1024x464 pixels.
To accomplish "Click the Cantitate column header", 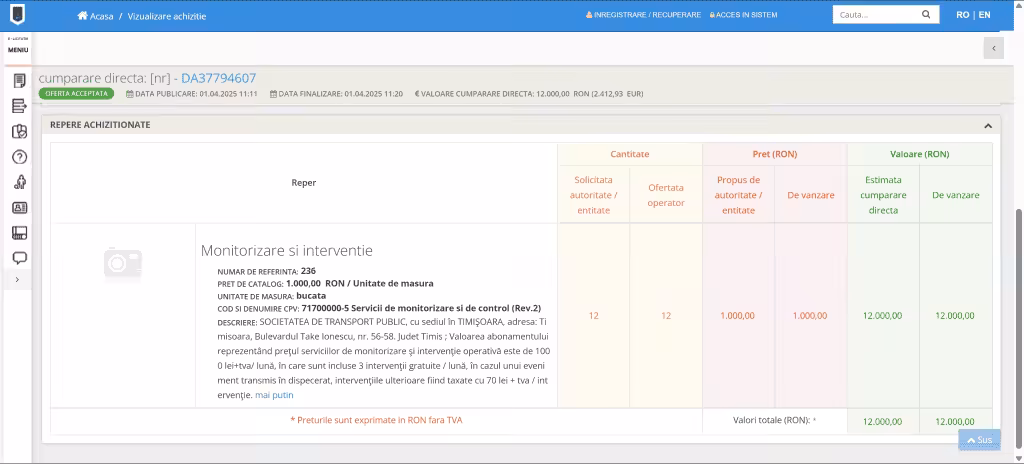I will click(x=630, y=155).
